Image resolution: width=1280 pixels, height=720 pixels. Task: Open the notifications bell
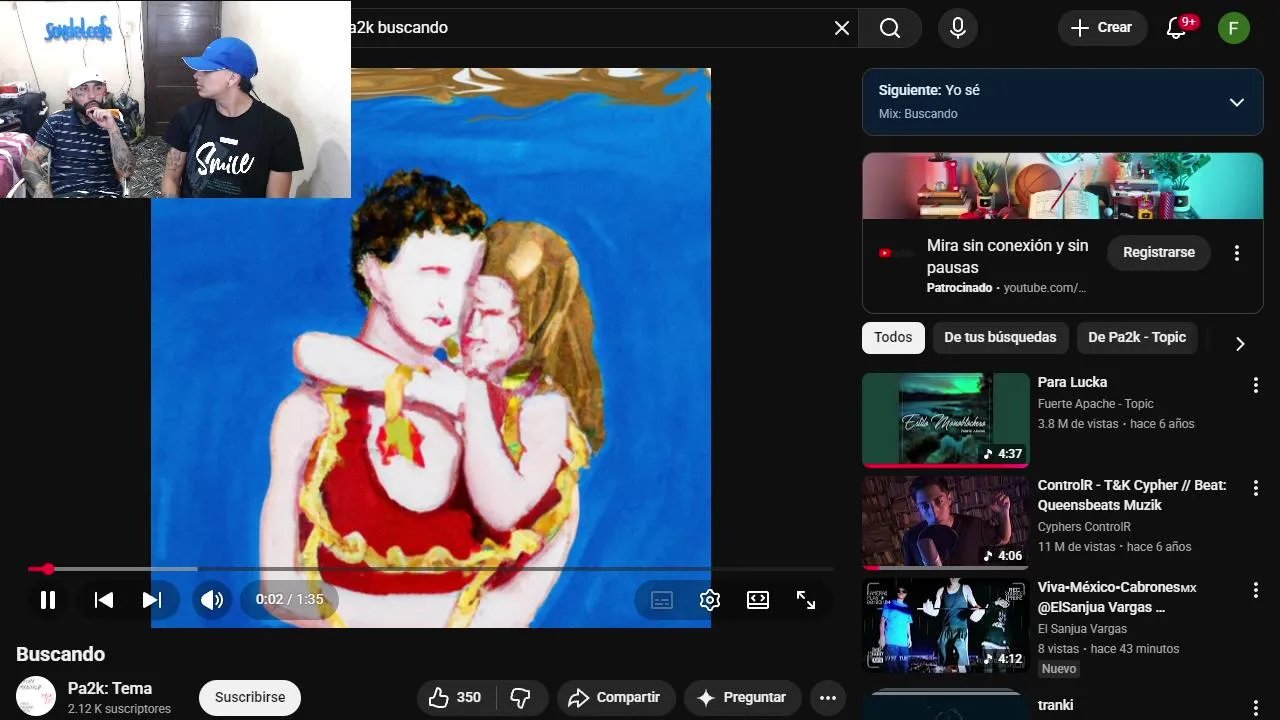pyautogui.click(x=1177, y=28)
